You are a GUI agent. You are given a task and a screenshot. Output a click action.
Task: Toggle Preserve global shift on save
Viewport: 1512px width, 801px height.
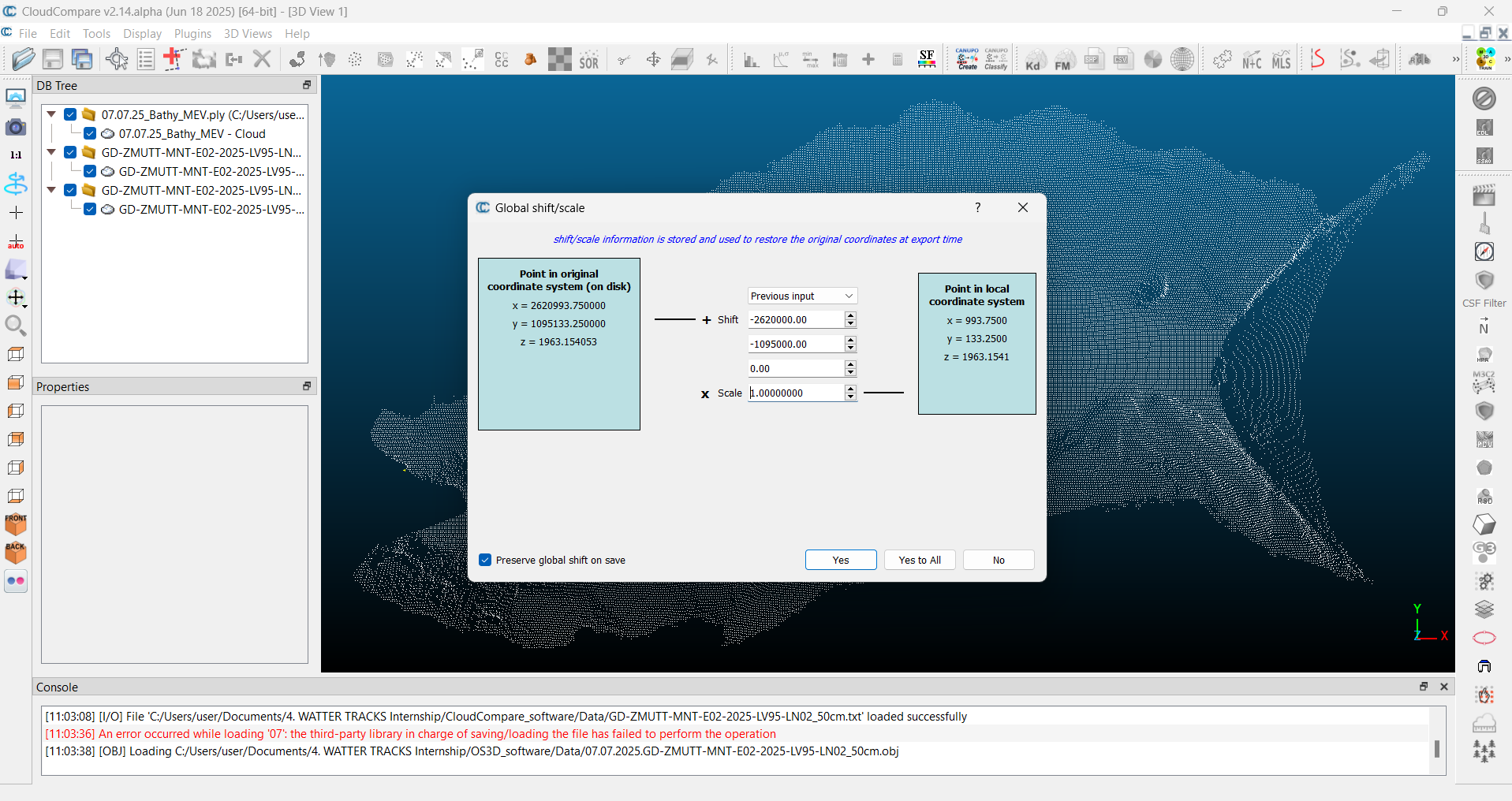click(486, 560)
